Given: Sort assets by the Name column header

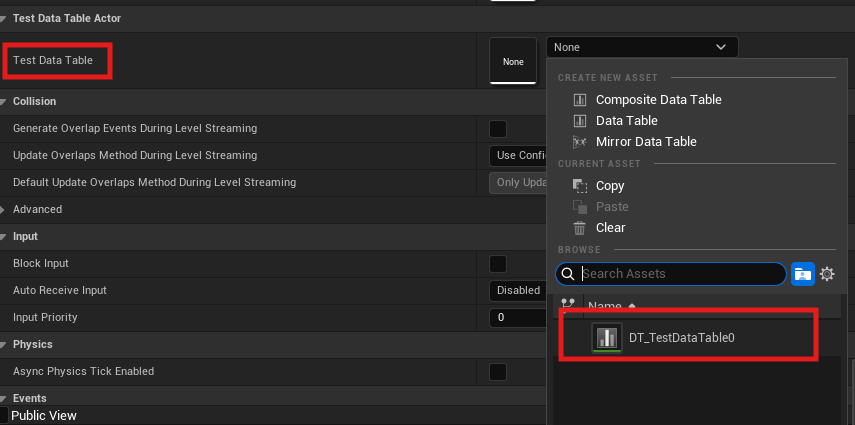Looking at the screenshot, I should (605, 306).
